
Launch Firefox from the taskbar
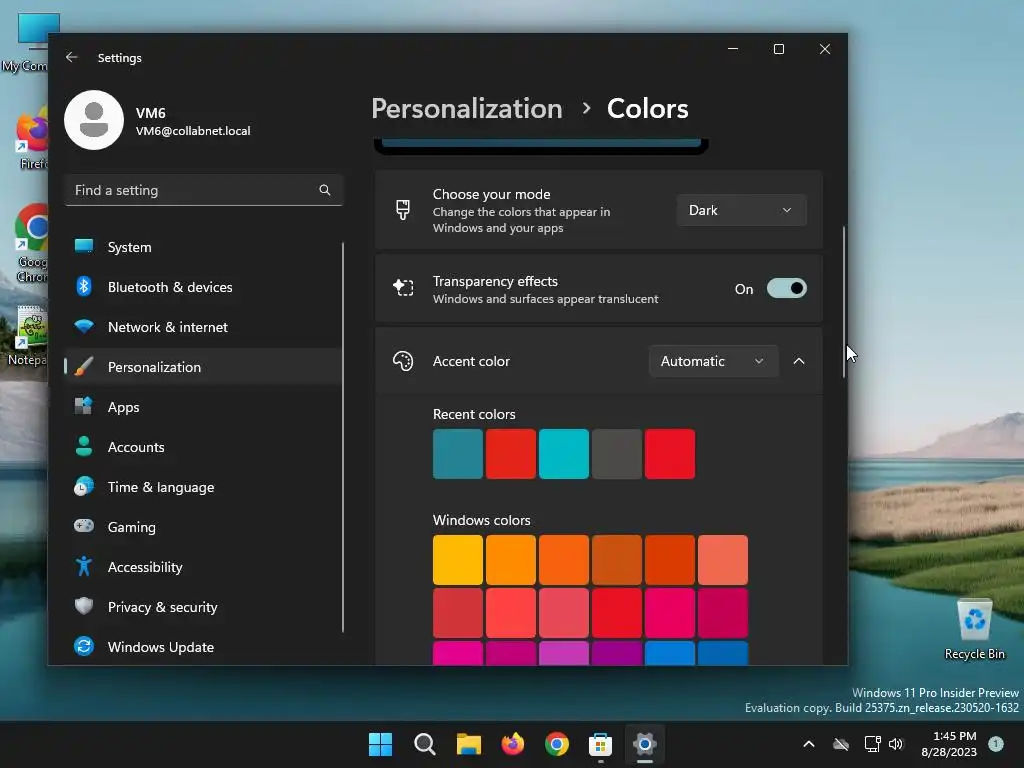pyautogui.click(x=513, y=744)
